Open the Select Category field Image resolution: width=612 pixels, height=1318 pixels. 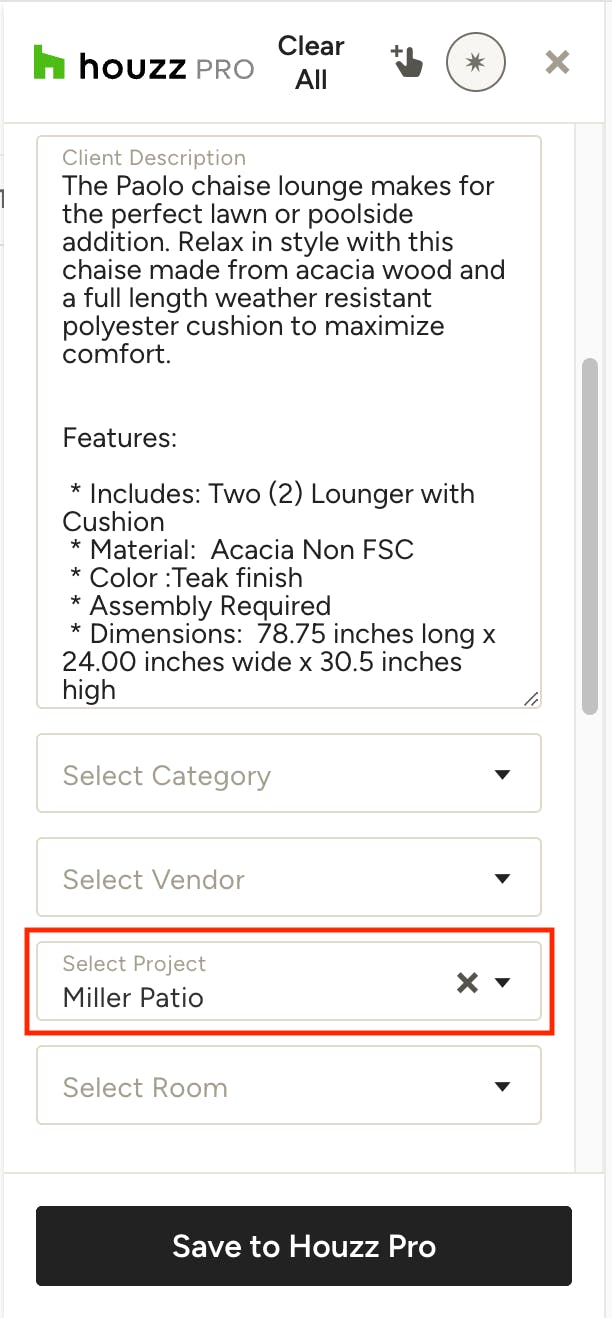pyautogui.click(x=289, y=773)
